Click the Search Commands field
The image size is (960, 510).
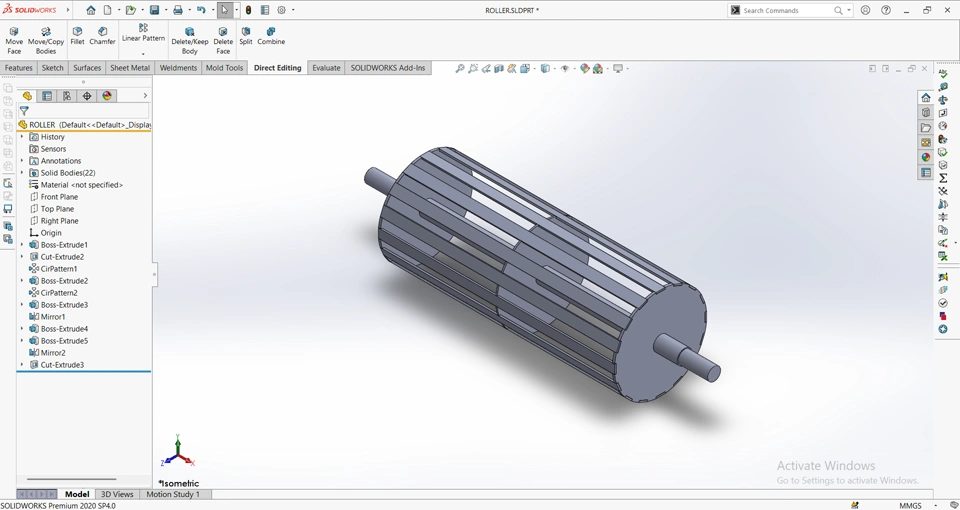pos(788,10)
